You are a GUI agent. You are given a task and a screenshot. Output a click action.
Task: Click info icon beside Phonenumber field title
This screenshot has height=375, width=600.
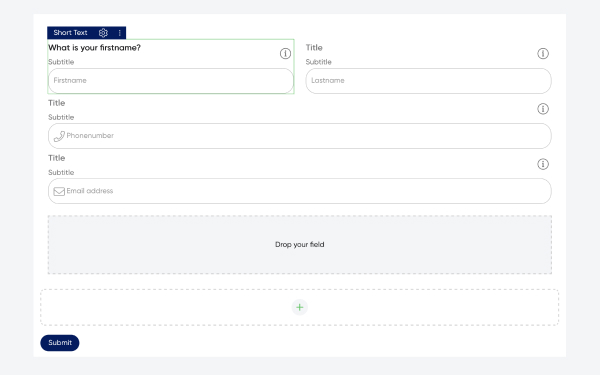point(543,109)
